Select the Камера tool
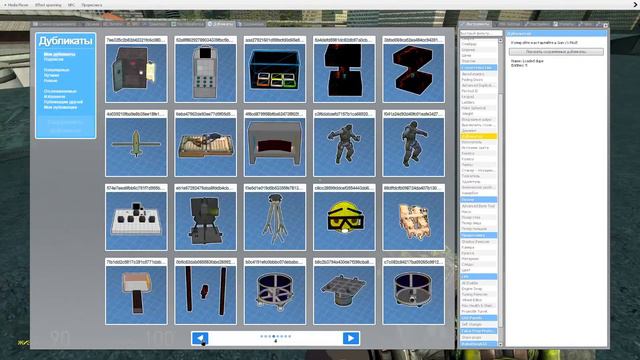 click(x=478, y=247)
